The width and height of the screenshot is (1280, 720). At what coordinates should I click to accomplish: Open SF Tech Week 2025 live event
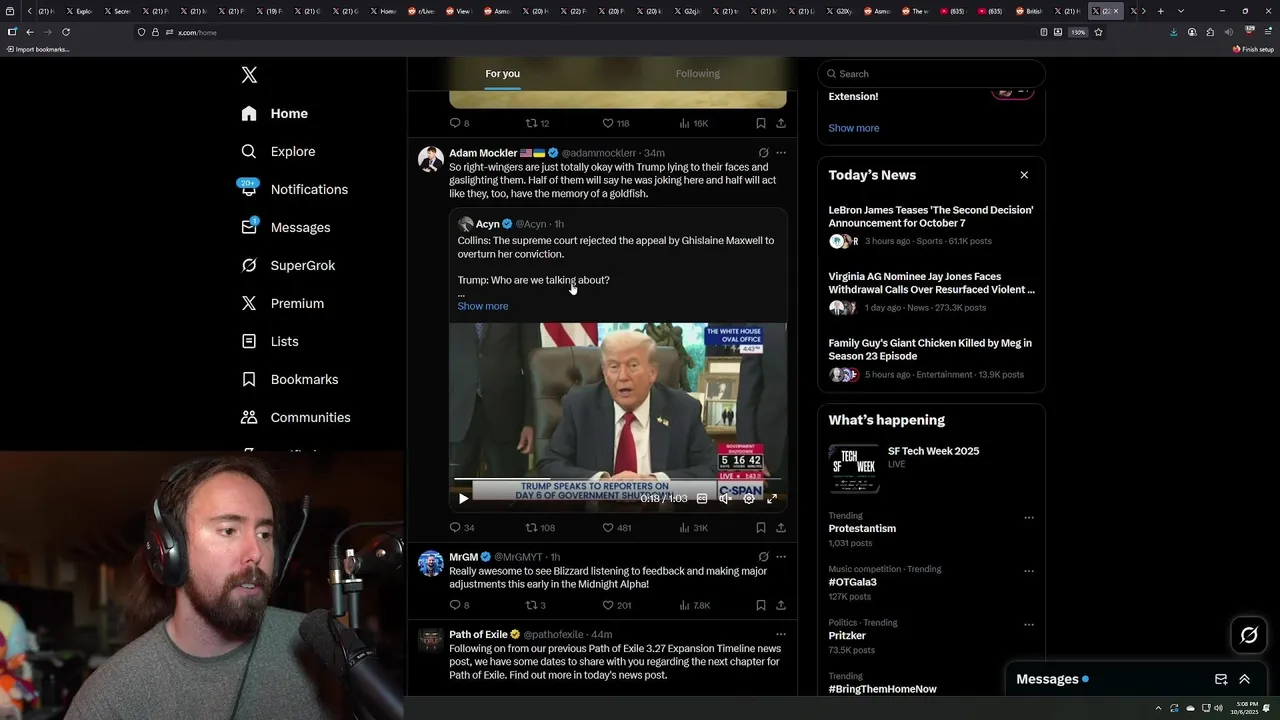931,469
